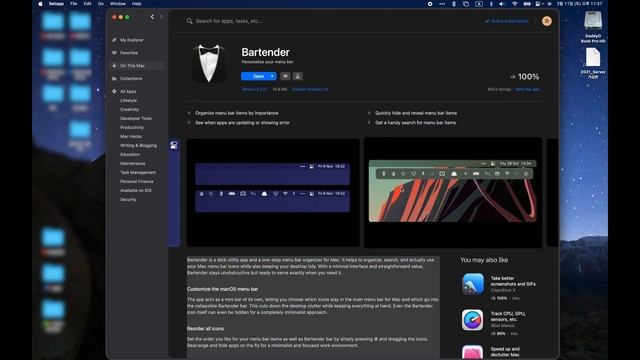Go back with the left chevron arrow

coord(152,17)
